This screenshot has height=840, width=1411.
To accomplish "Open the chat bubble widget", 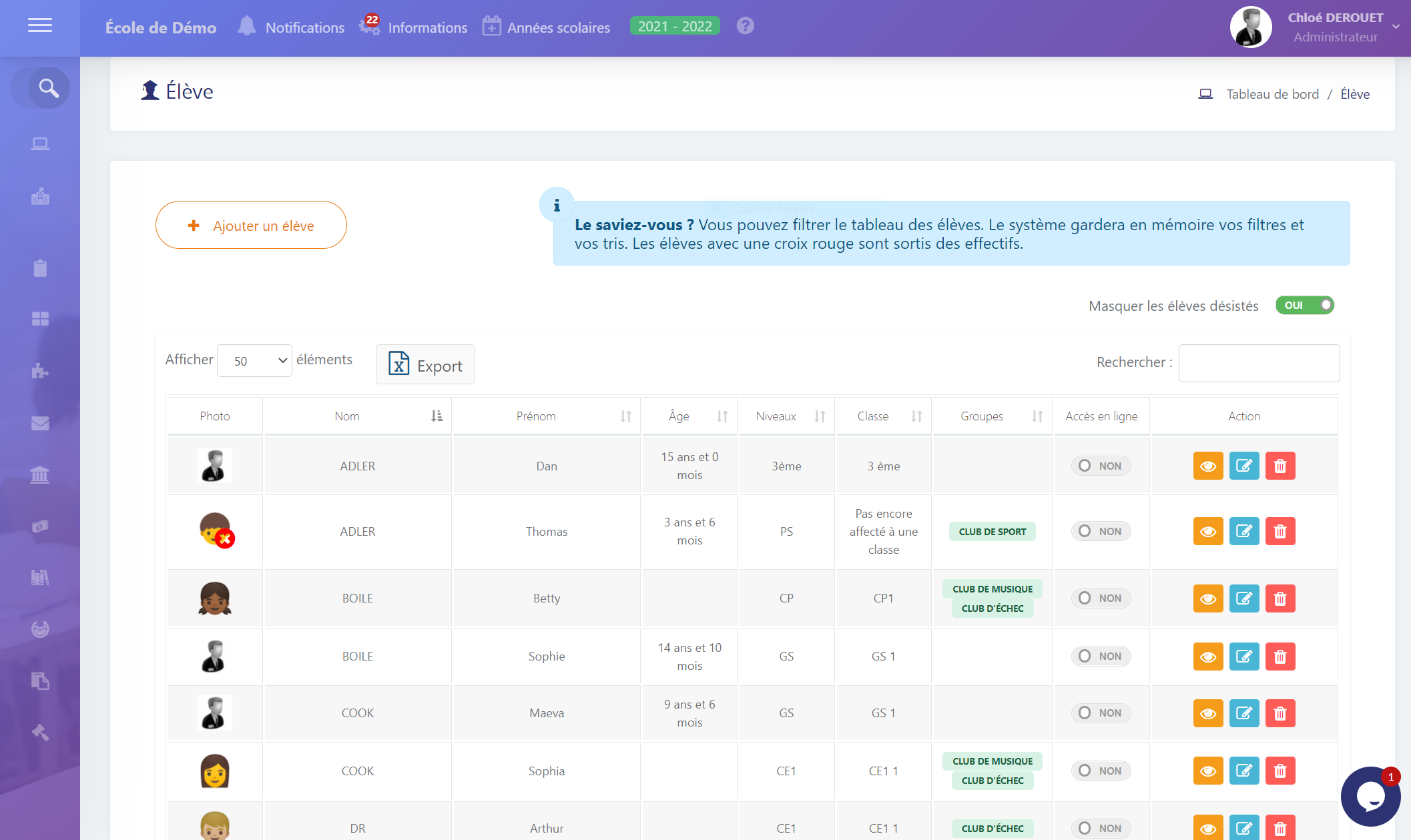I will (x=1370, y=797).
